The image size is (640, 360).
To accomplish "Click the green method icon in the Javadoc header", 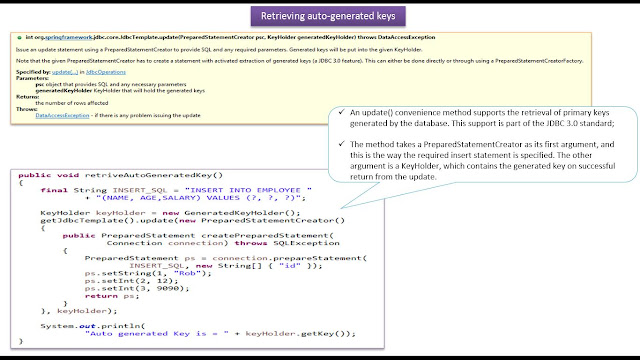I will 19,38.
